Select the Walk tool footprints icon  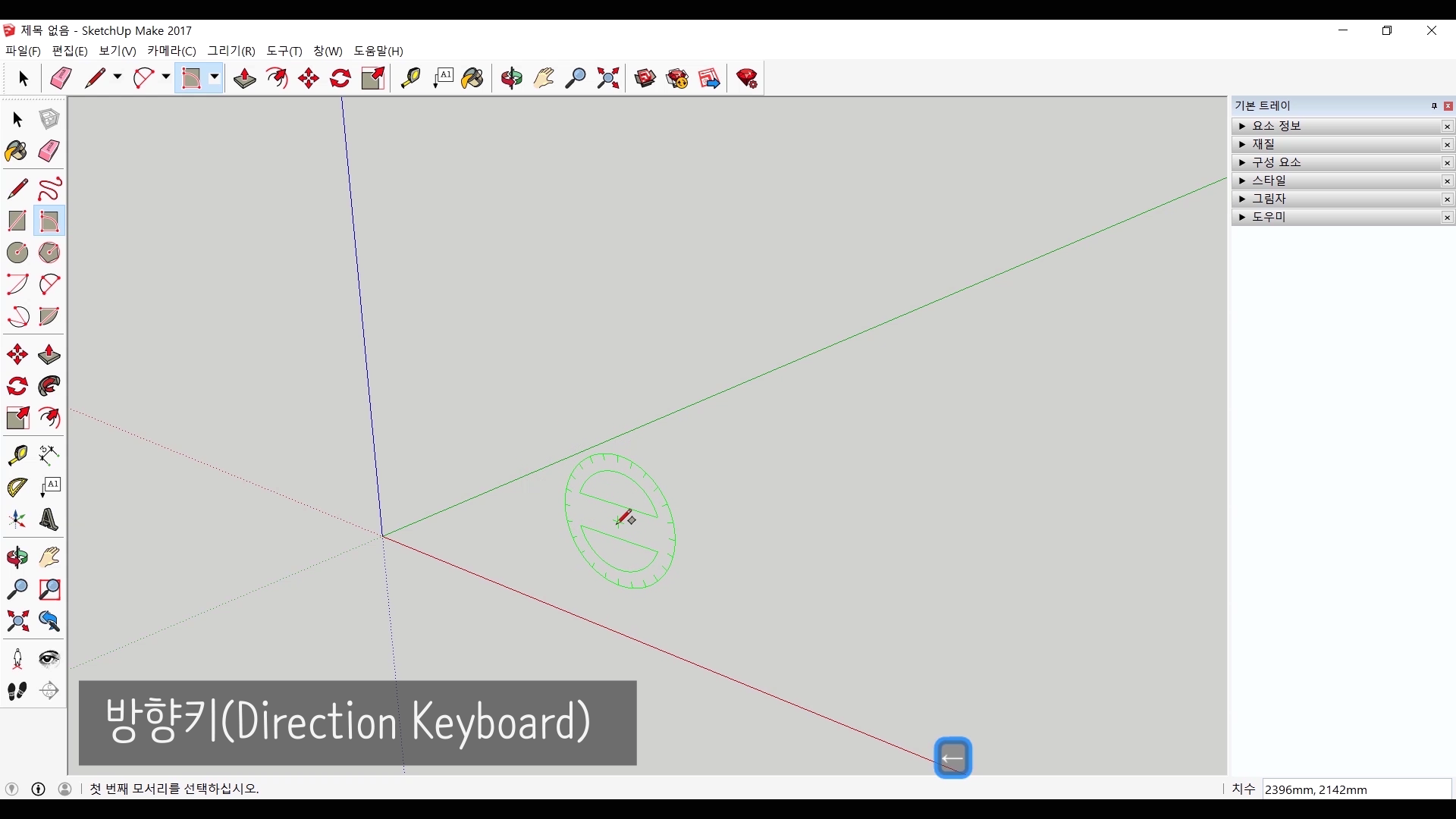[17, 690]
